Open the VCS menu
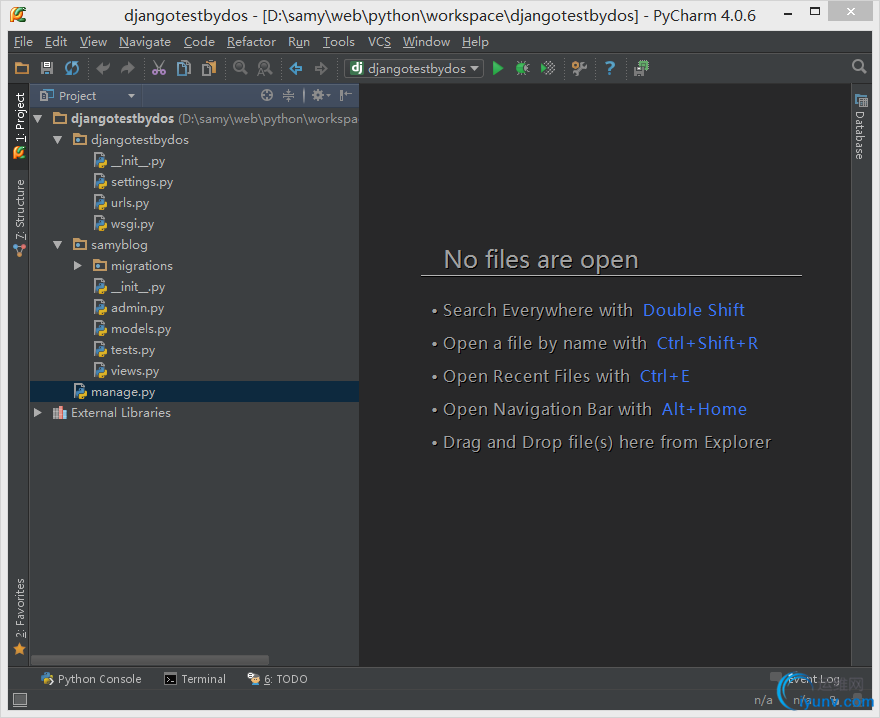 click(379, 42)
